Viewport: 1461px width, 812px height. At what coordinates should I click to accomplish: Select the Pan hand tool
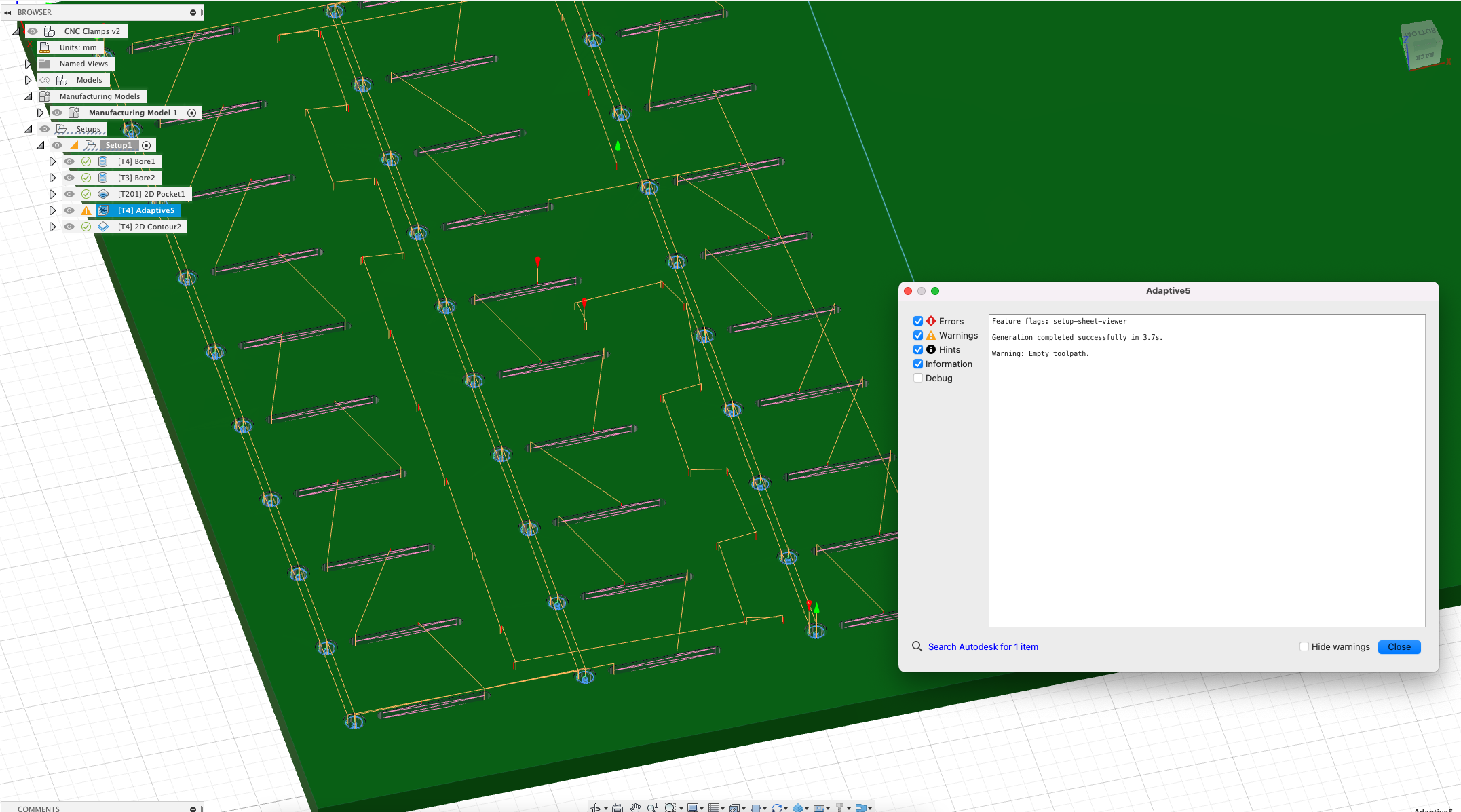click(x=635, y=808)
